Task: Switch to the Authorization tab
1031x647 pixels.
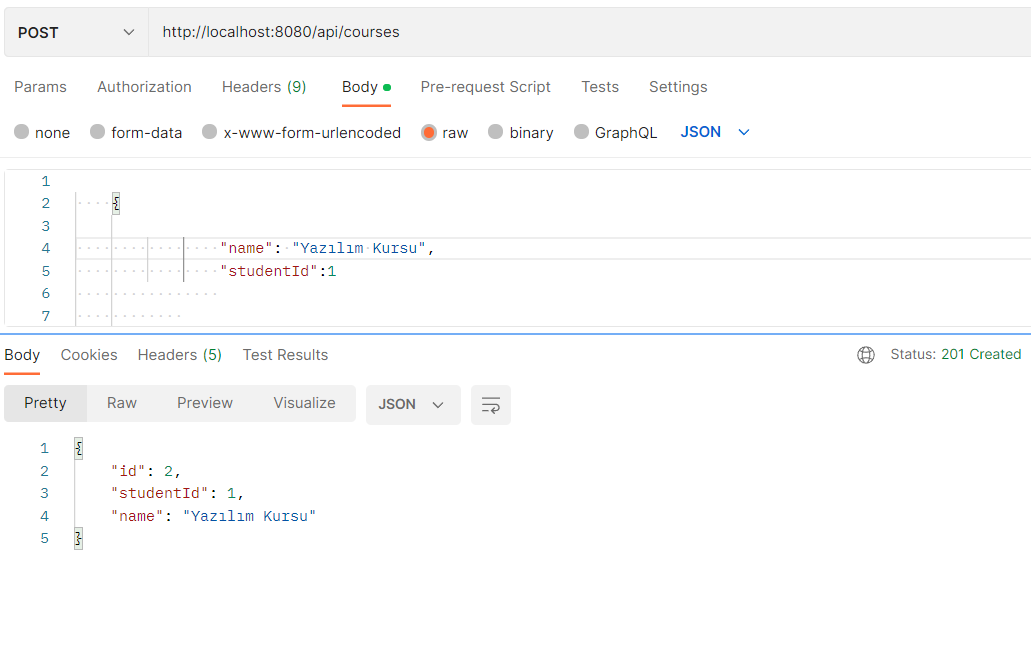Action: click(144, 87)
